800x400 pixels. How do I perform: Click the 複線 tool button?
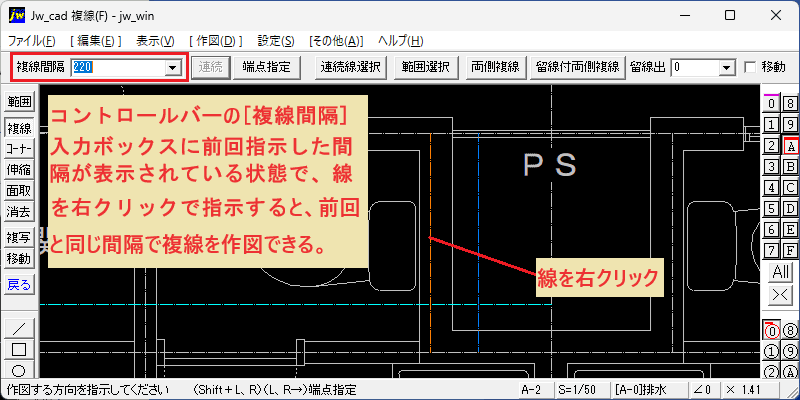[x=19, y=128]
